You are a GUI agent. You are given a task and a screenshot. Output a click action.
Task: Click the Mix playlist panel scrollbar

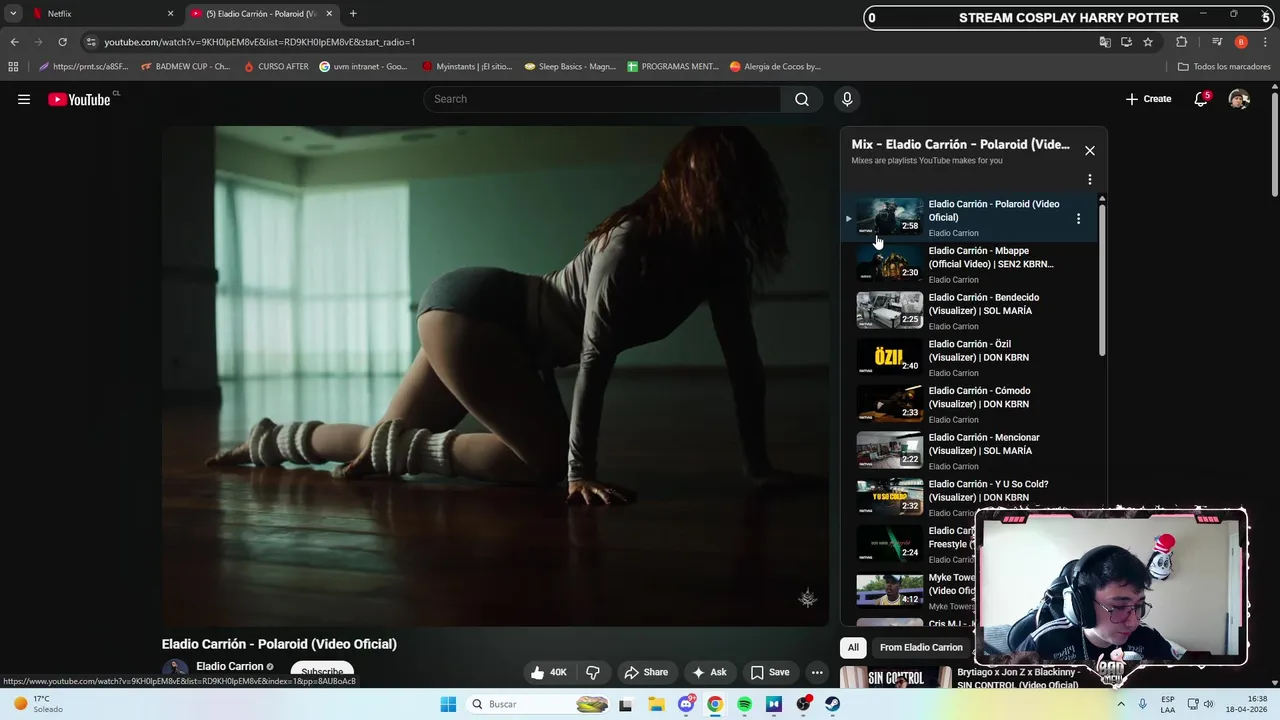1102,278
